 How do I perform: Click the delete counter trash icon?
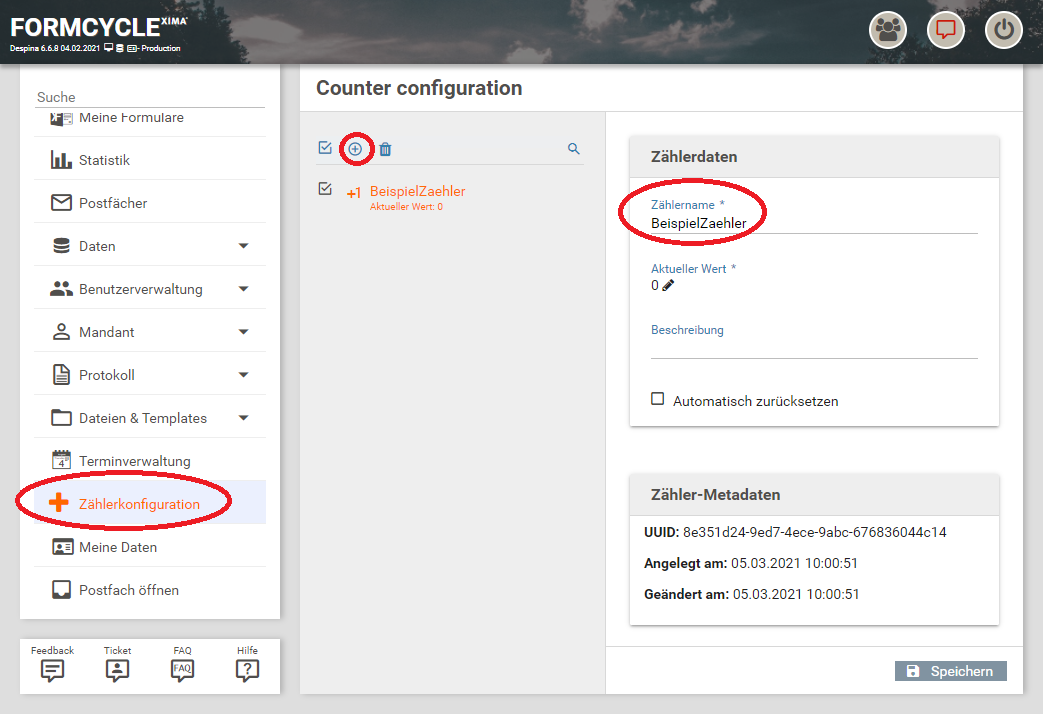pyautogui.click(x=385, y=149)
